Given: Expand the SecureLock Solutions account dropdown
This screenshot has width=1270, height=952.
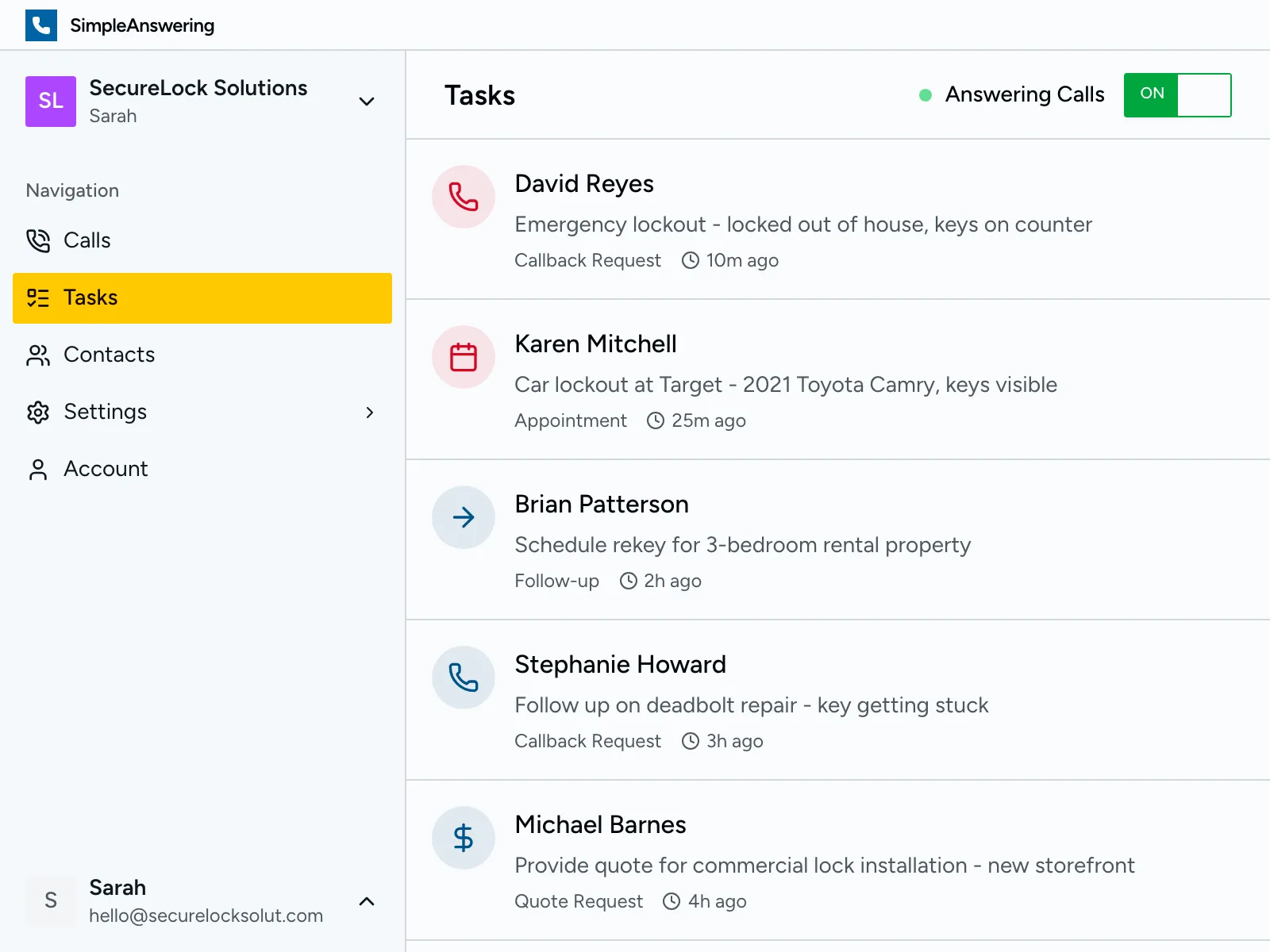Looking at the screenshot, I should pyautogui.click(x=366, y=102).
